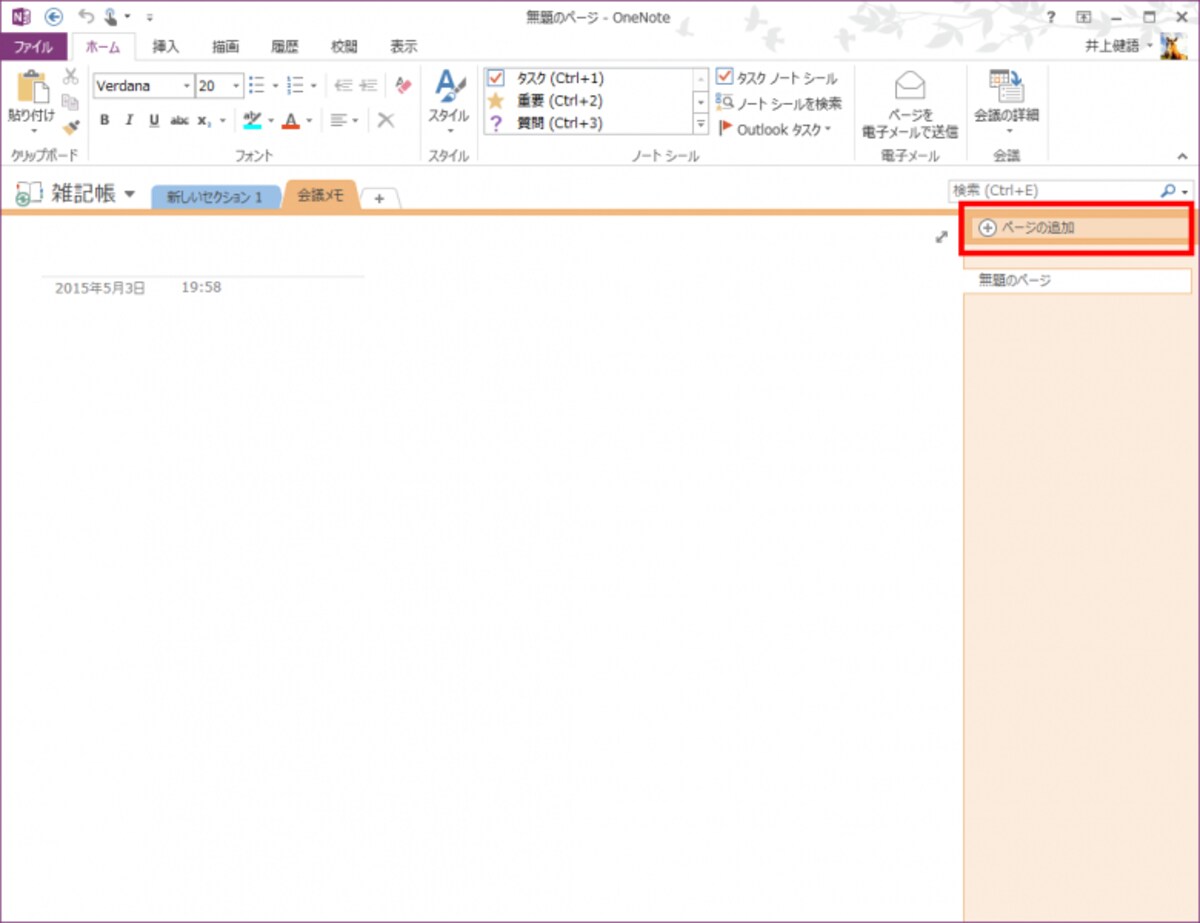The image size is (1200, 923).
Task: Apply cyan text highlight color
Action: (253, 120)
